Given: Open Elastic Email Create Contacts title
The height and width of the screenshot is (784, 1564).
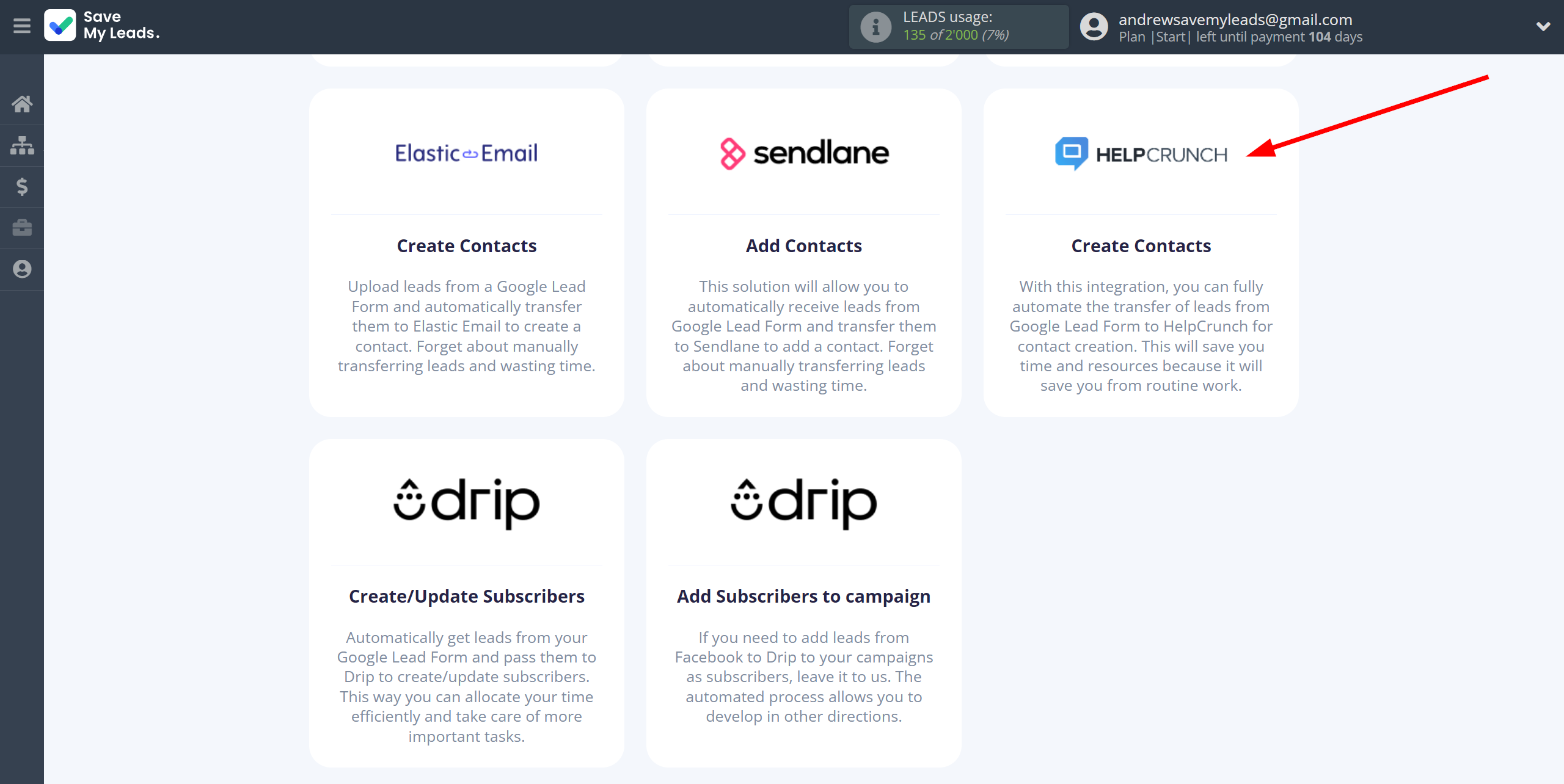Looking at the screenshot, I should tap(466, 245).
